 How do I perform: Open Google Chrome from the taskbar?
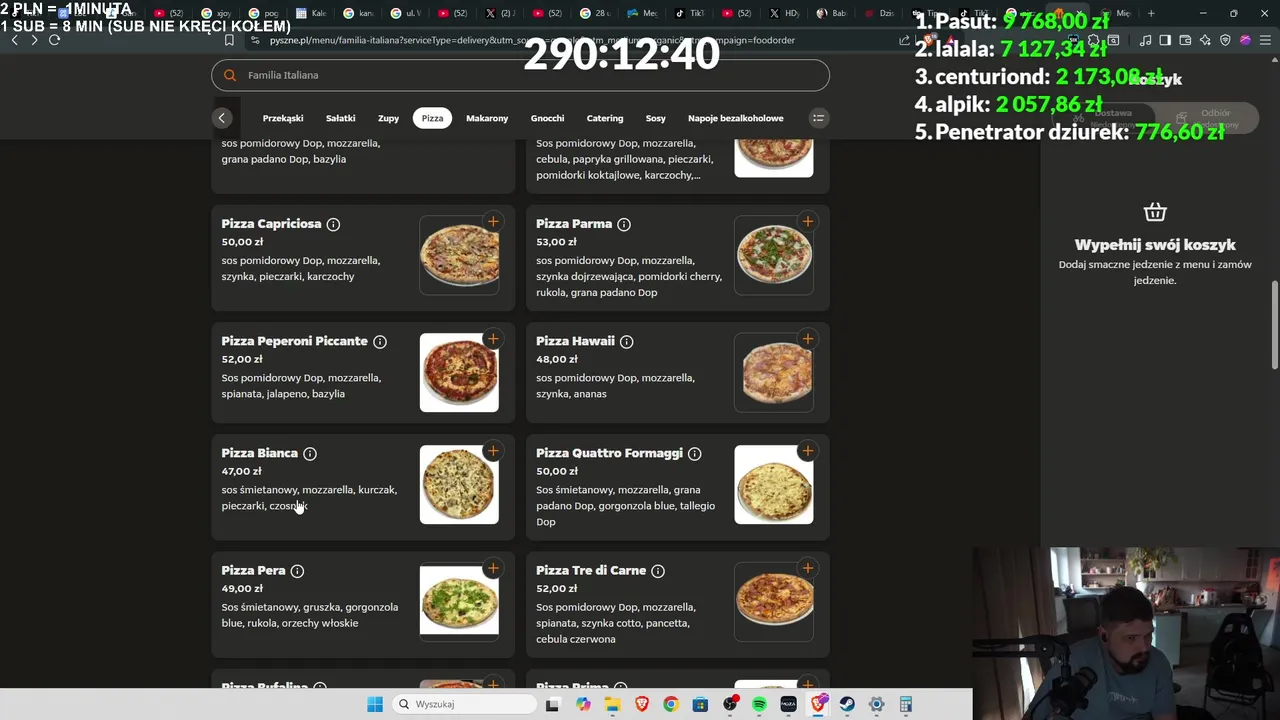[x=671, y=704]
